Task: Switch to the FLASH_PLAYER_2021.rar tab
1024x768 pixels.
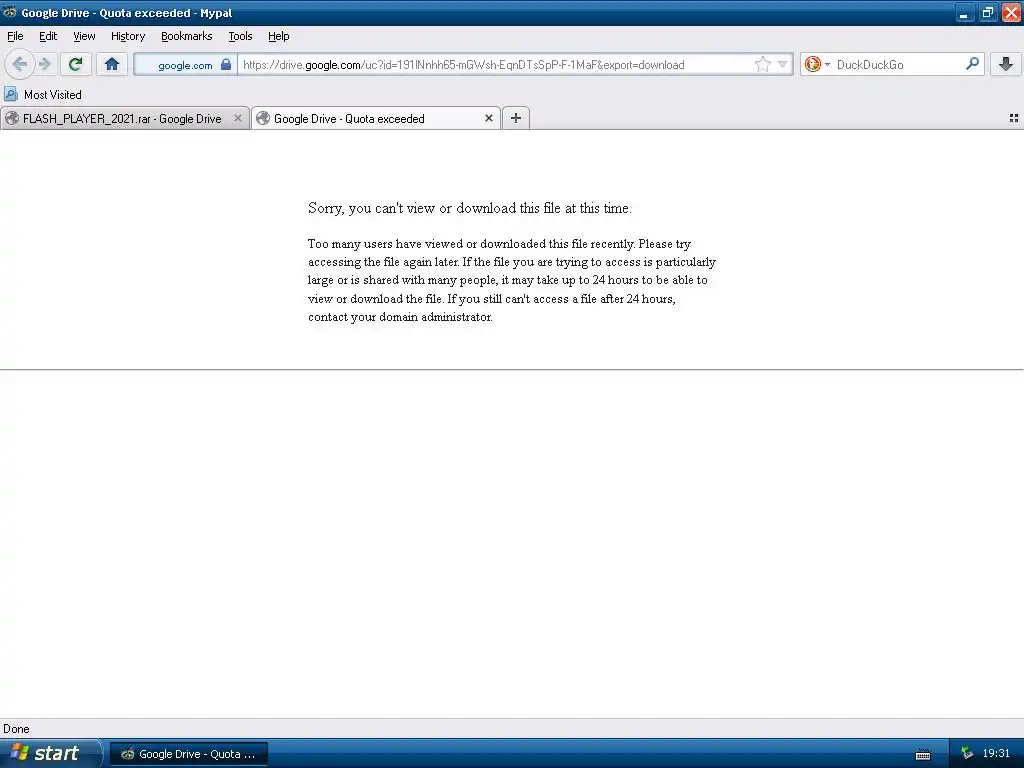Action: (122, 118)
